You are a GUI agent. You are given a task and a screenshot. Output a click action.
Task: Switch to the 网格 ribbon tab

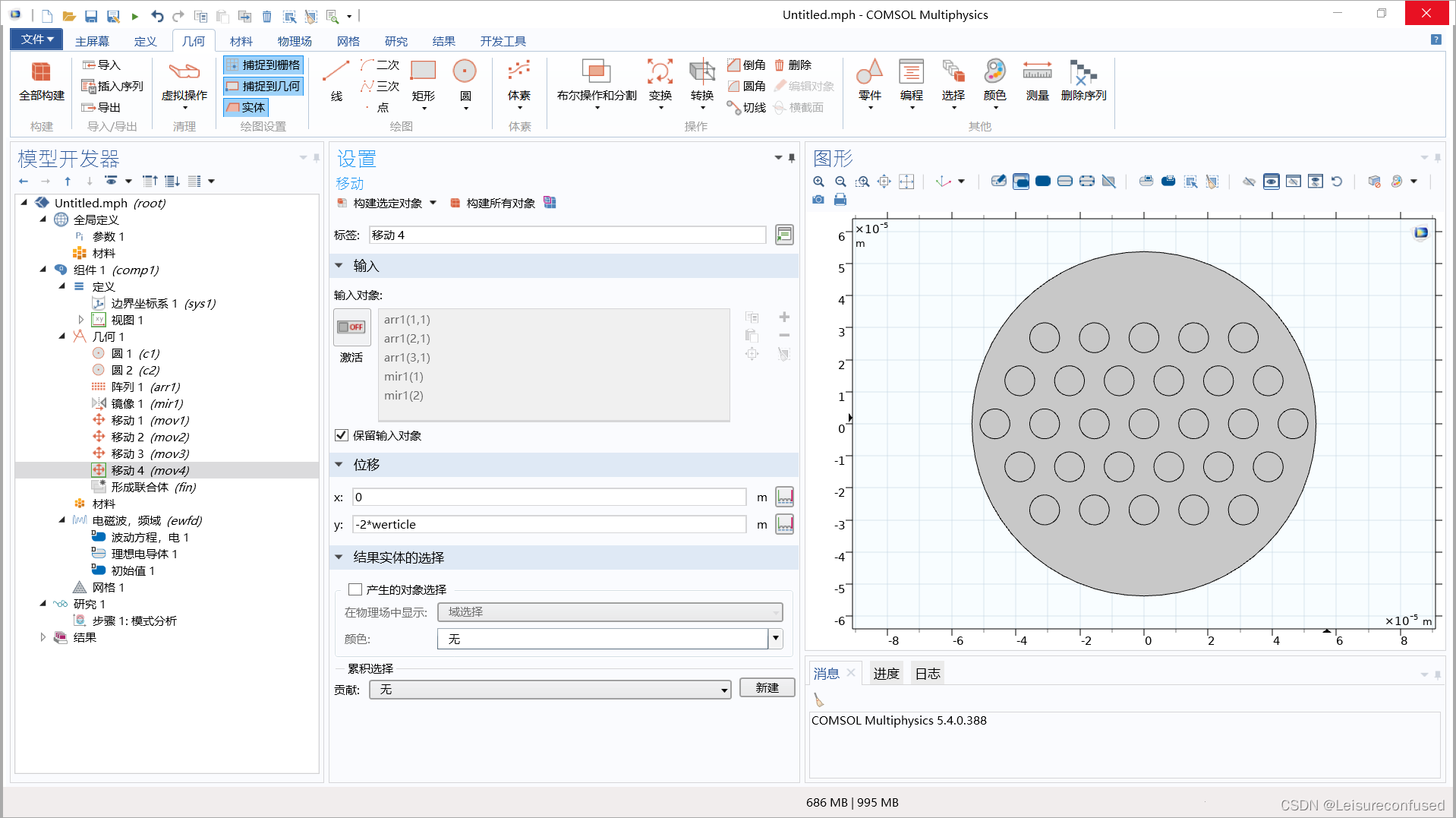click(348, 41)
